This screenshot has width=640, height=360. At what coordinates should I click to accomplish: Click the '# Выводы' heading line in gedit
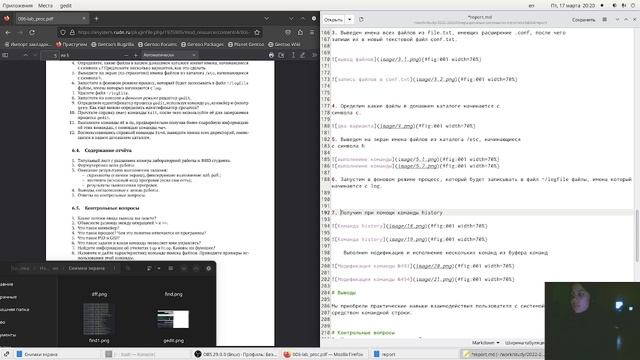tap(343, 293)
